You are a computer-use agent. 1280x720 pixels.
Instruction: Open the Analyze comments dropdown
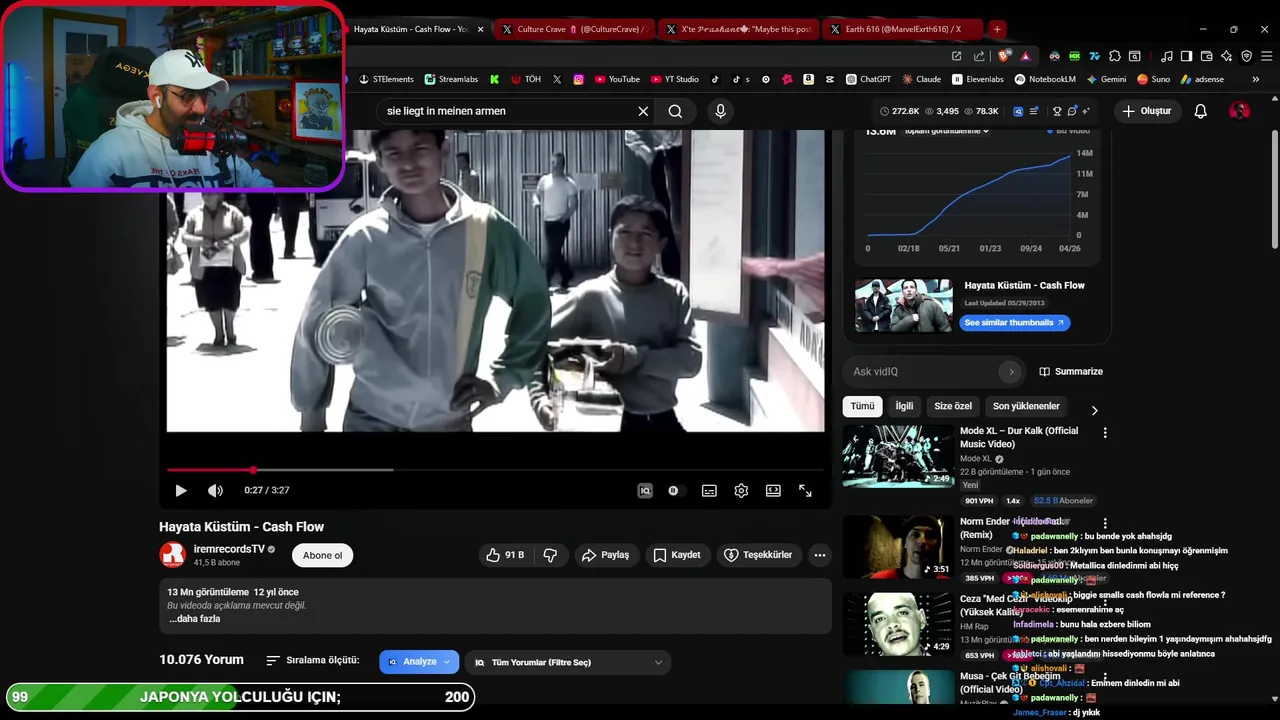coord(419,662)
